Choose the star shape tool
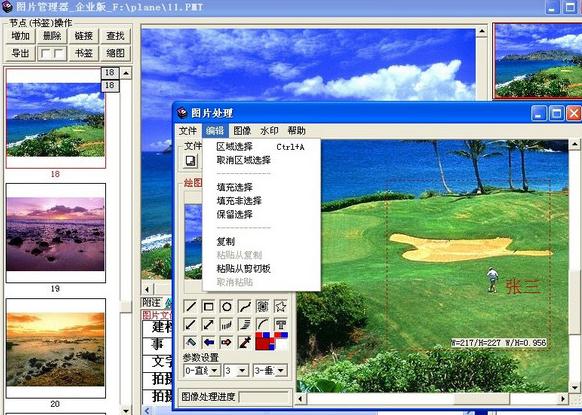 [281, 307]
